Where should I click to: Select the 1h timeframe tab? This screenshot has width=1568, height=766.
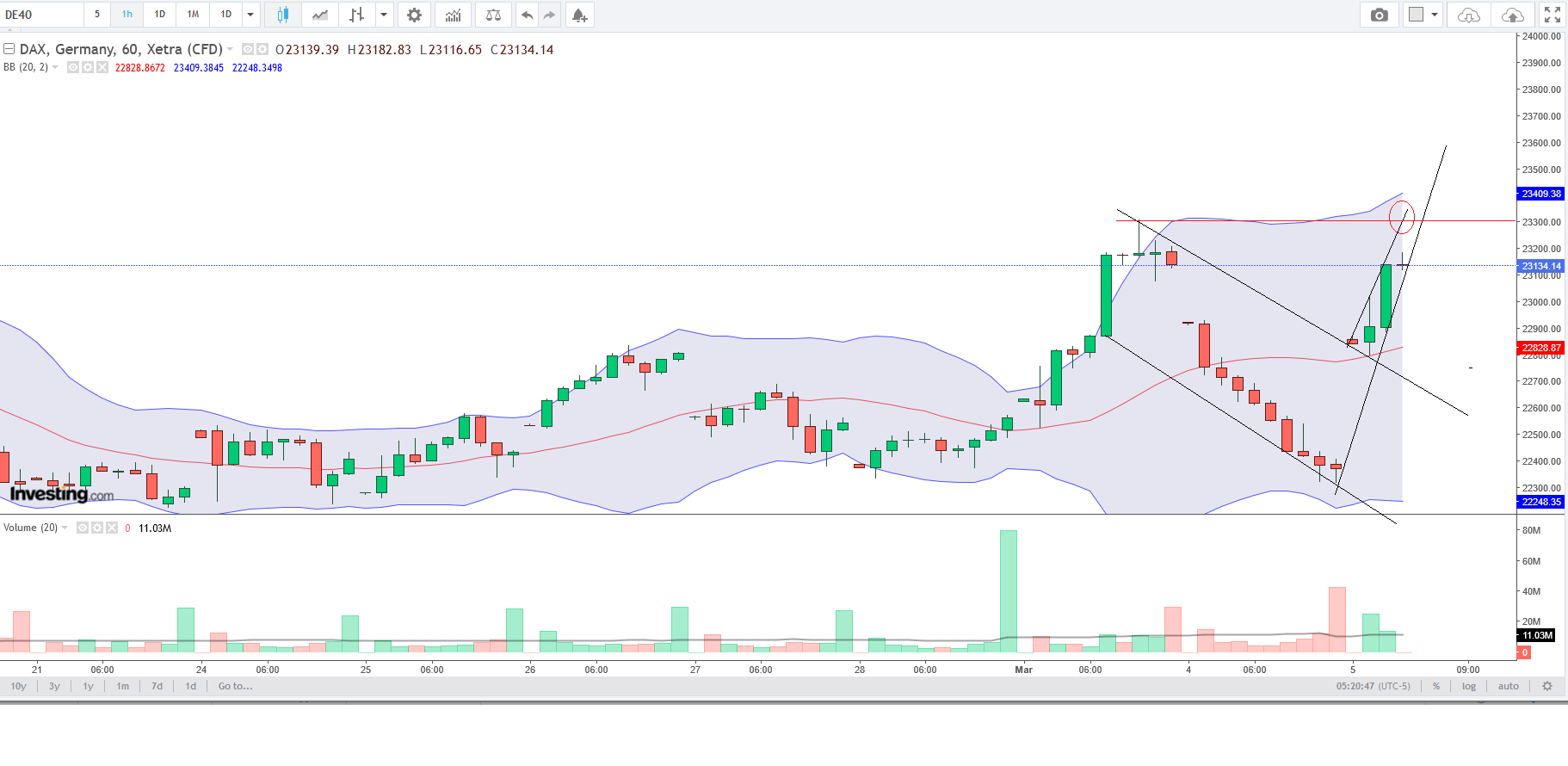click(127, 15)
